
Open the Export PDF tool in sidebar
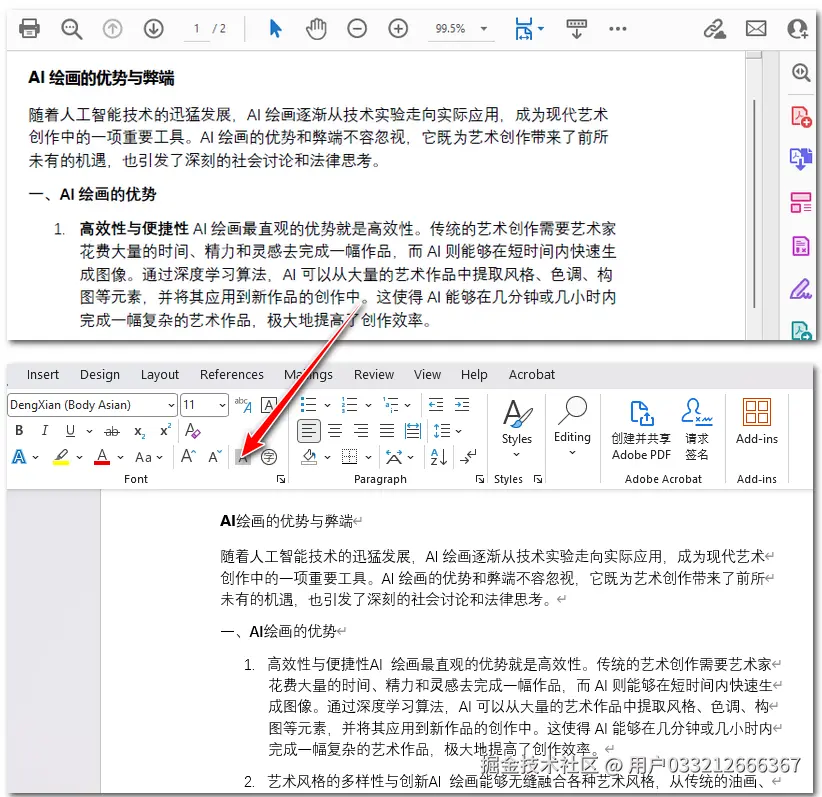(x=801, y=159)
